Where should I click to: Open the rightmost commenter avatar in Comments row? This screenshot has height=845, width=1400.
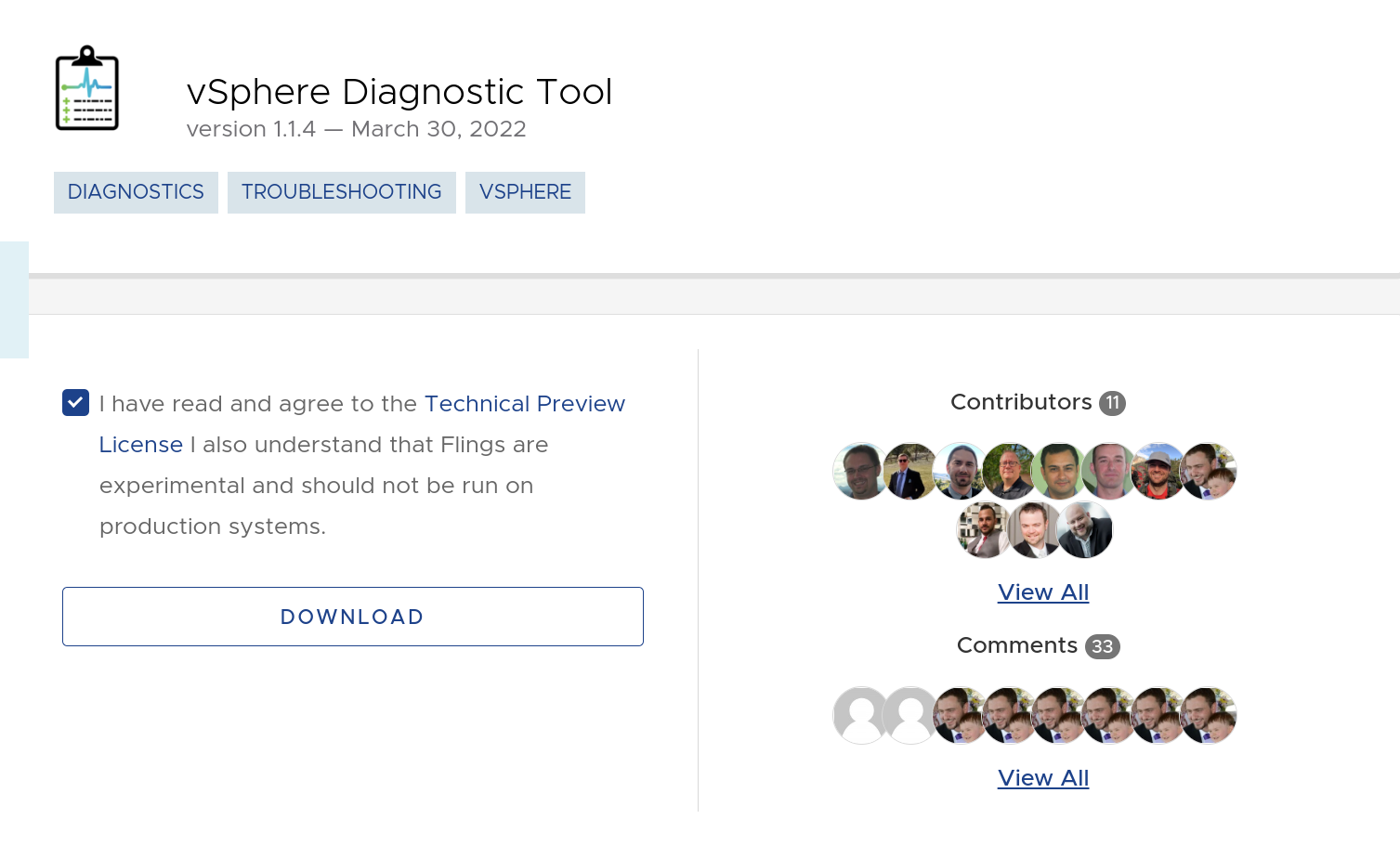1208,716
